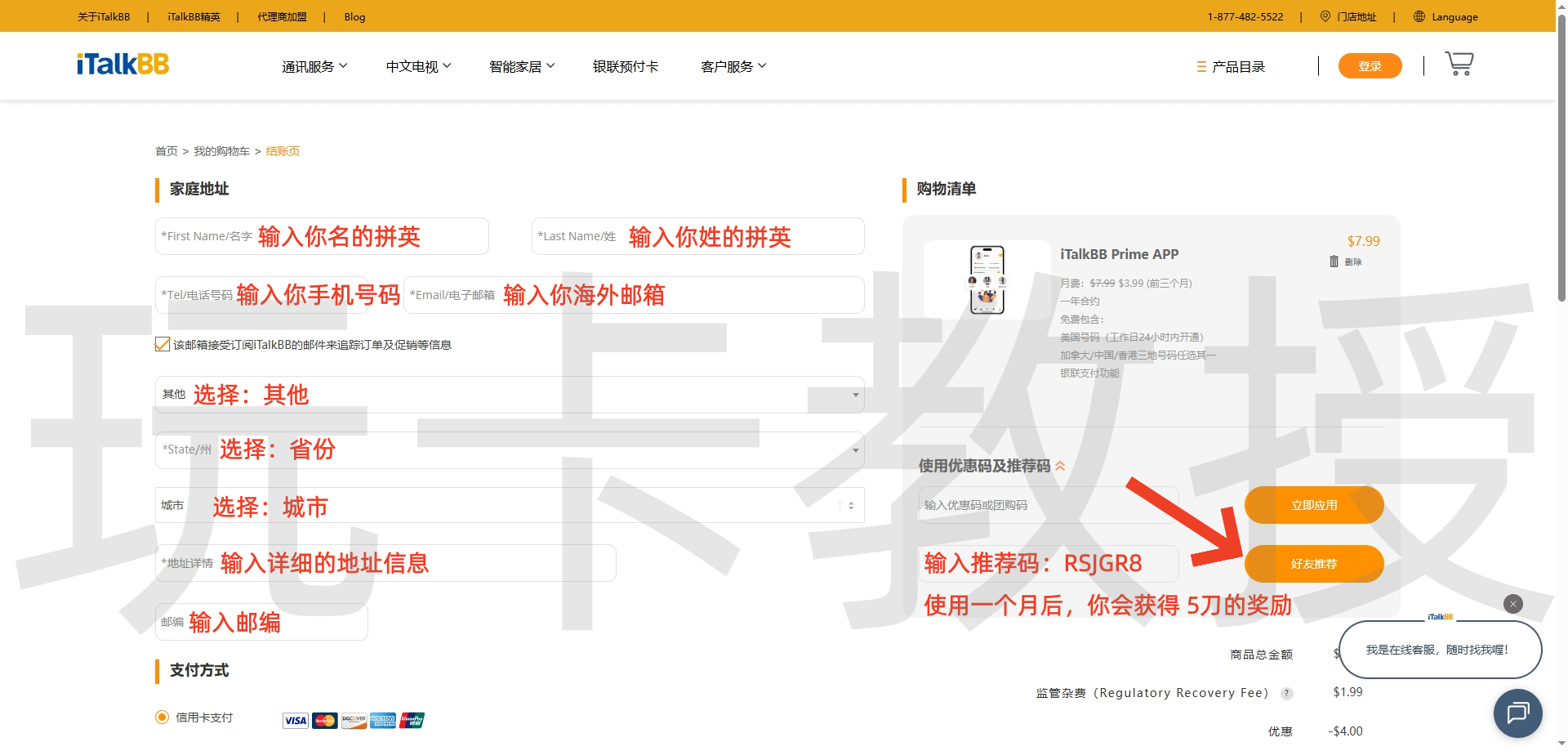Open the online chat bubble icon
1568x751 pixels.
point(1517,713)
